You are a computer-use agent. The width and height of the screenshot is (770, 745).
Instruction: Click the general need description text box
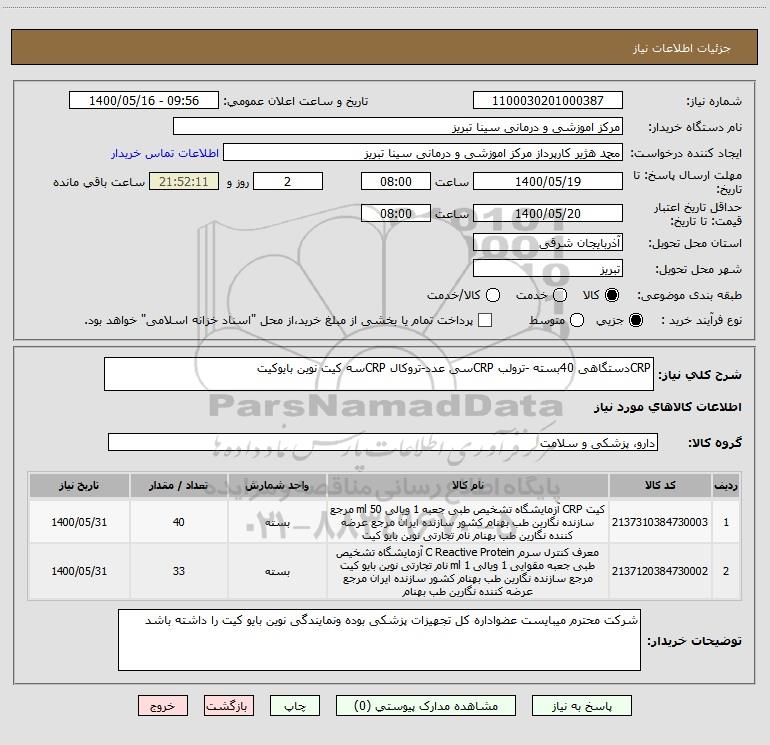[379, 374]
